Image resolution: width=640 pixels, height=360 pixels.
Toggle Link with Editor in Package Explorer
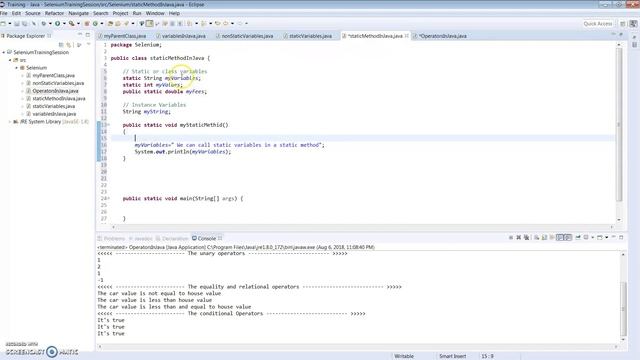pyautogui.click(x=69, y=44)
